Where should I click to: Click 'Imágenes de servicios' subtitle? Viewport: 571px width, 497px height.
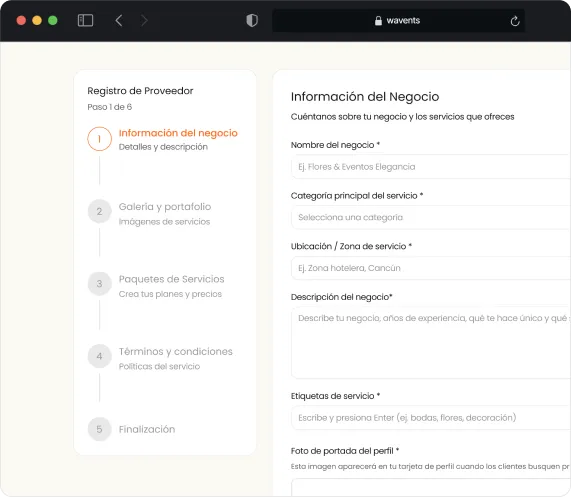click(x=164, y=222)
